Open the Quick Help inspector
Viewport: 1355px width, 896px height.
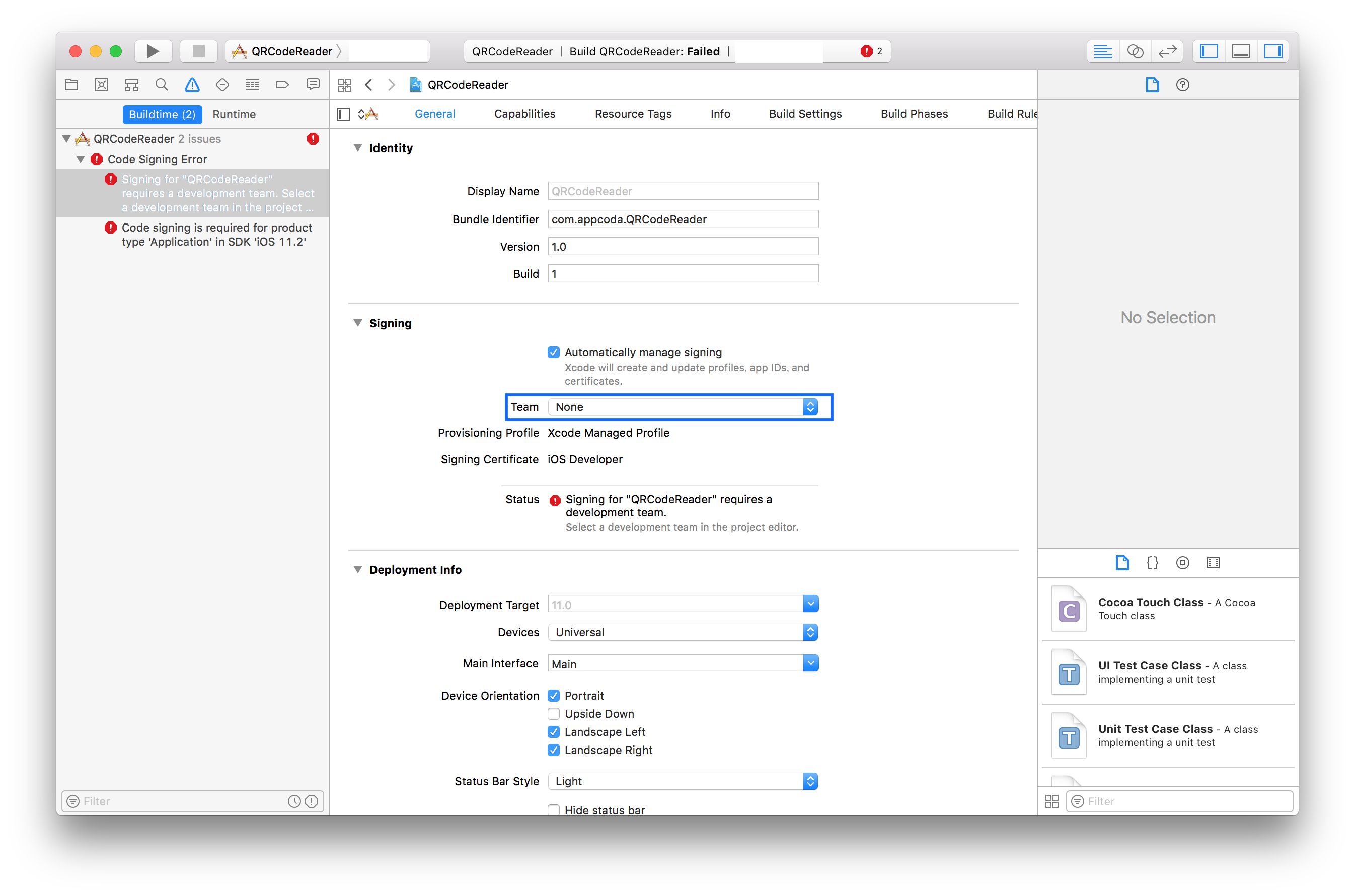coord(1182,85)
